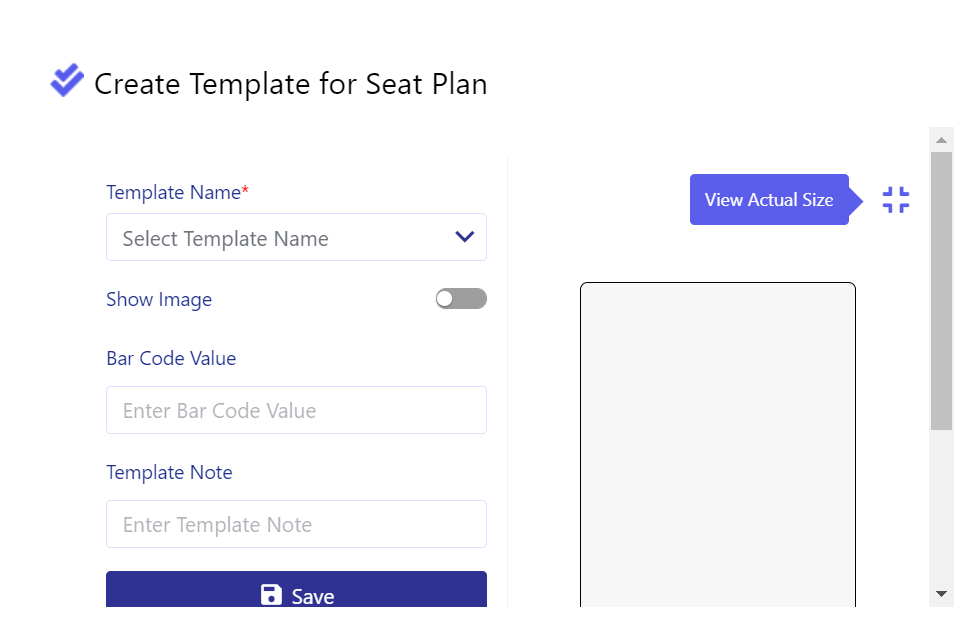Toggle the Show Image switch
The height and width of the screenshot is (618, 970).
pyautogui.click(x=461, y=299)
